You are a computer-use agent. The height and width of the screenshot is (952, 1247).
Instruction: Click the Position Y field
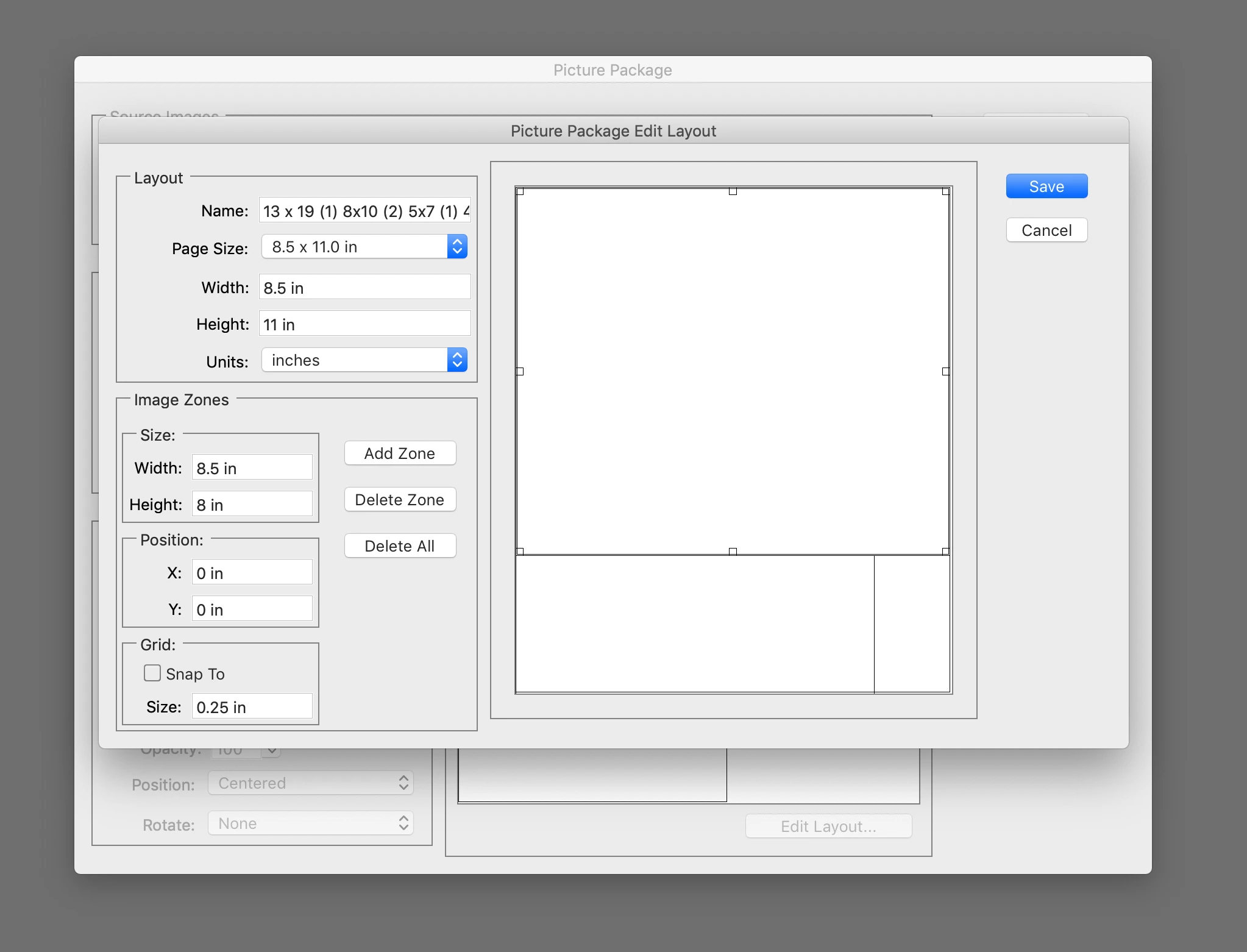click(x=252, y=609)
